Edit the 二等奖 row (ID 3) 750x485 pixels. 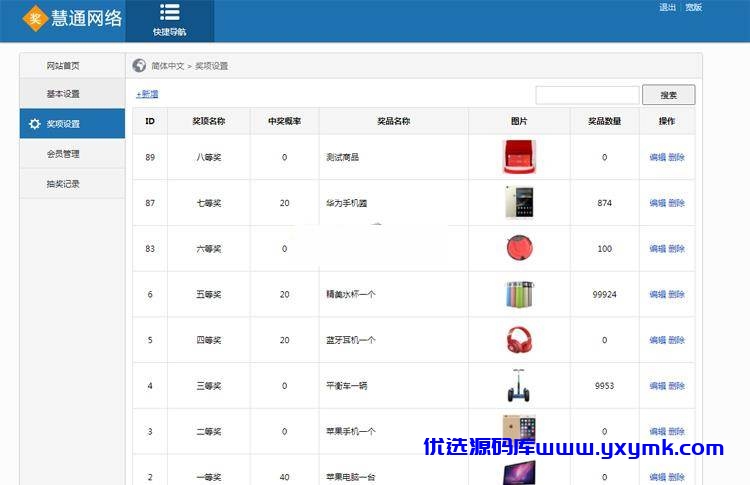point(658,431)
